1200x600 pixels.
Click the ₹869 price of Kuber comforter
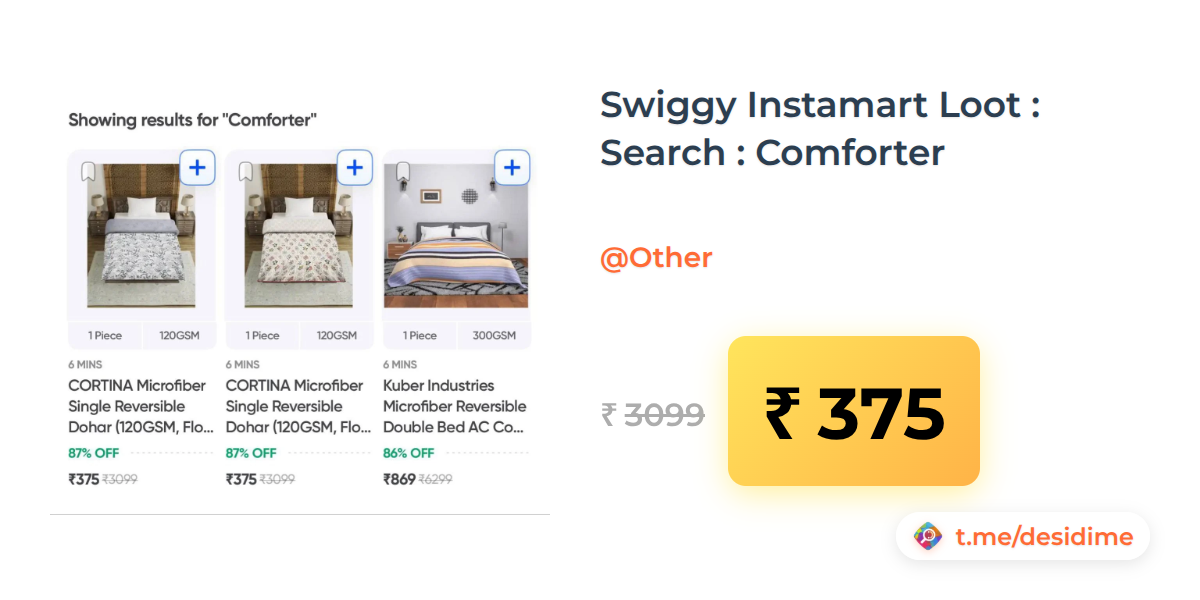click(399, 479)
